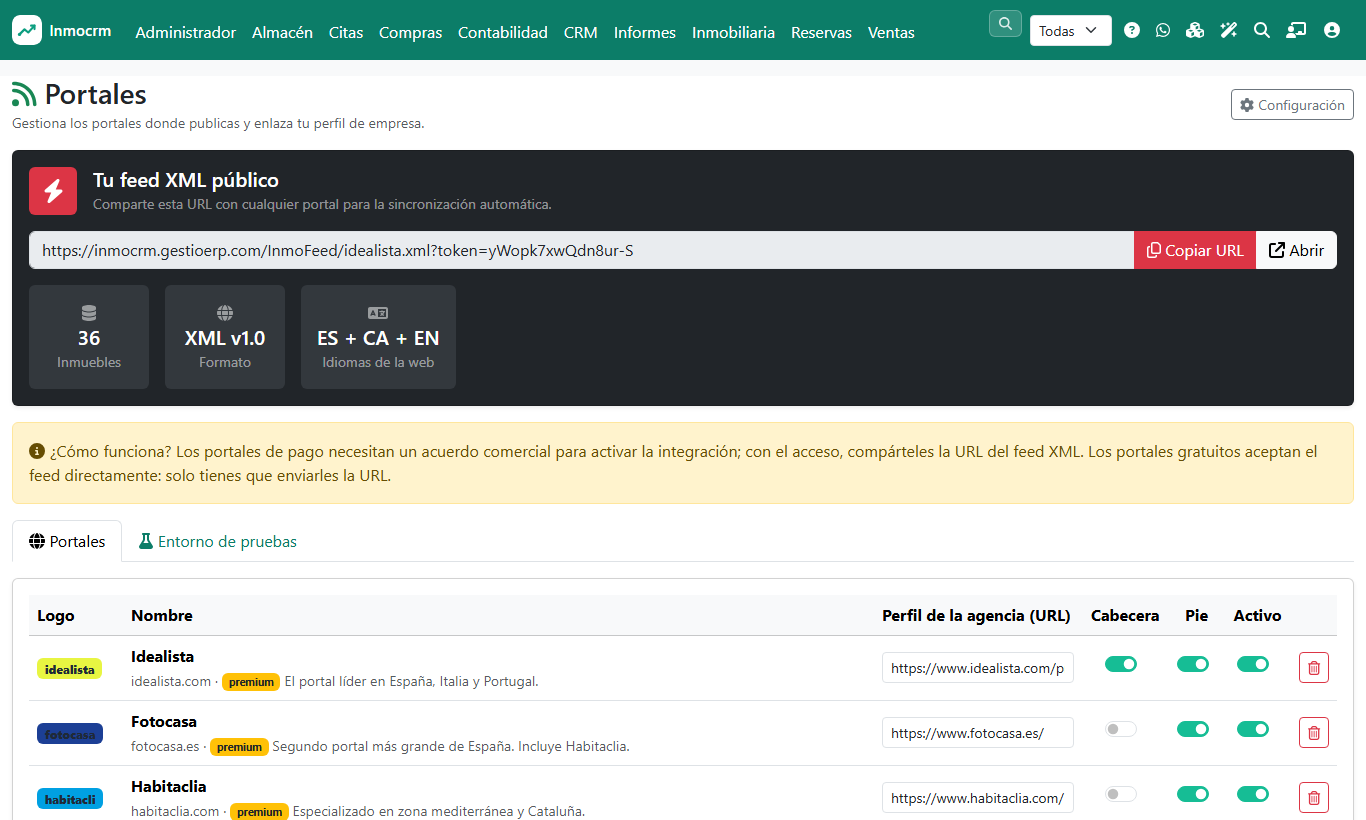Switch to the Entorno de pruebas tab
This screenshot has height=820, width=1366.
(217, 541)
